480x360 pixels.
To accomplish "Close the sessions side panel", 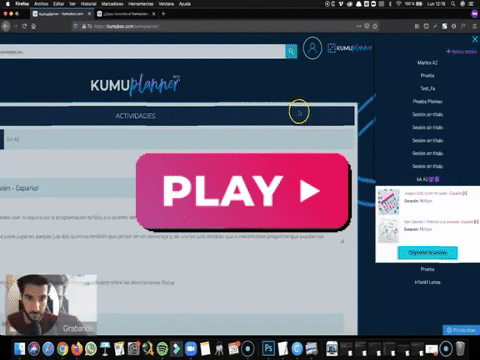I will click(x=475, y=39).
